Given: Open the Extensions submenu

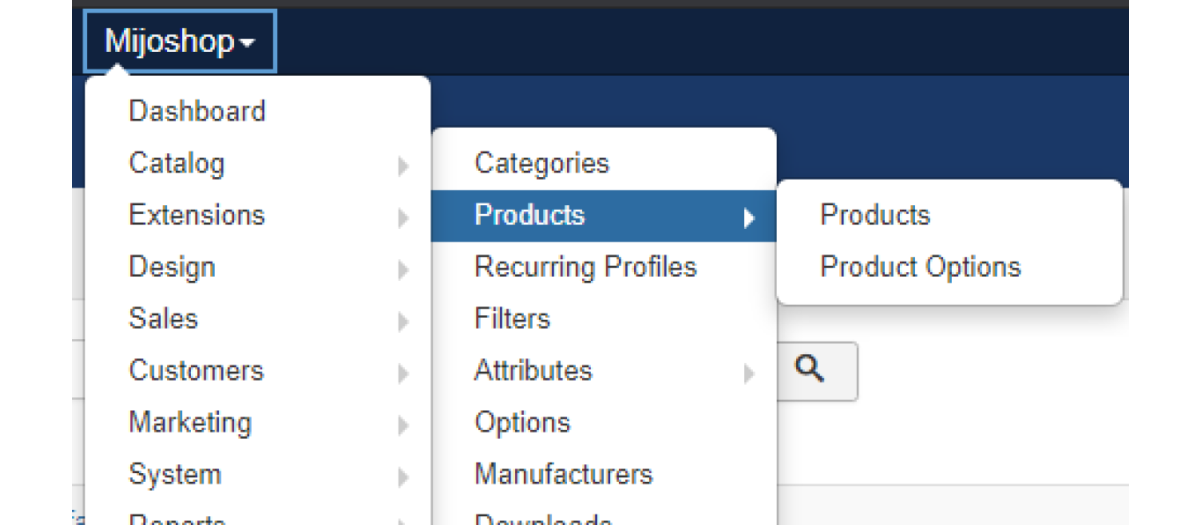Looking at the screenshot, I should coord(197,215).
